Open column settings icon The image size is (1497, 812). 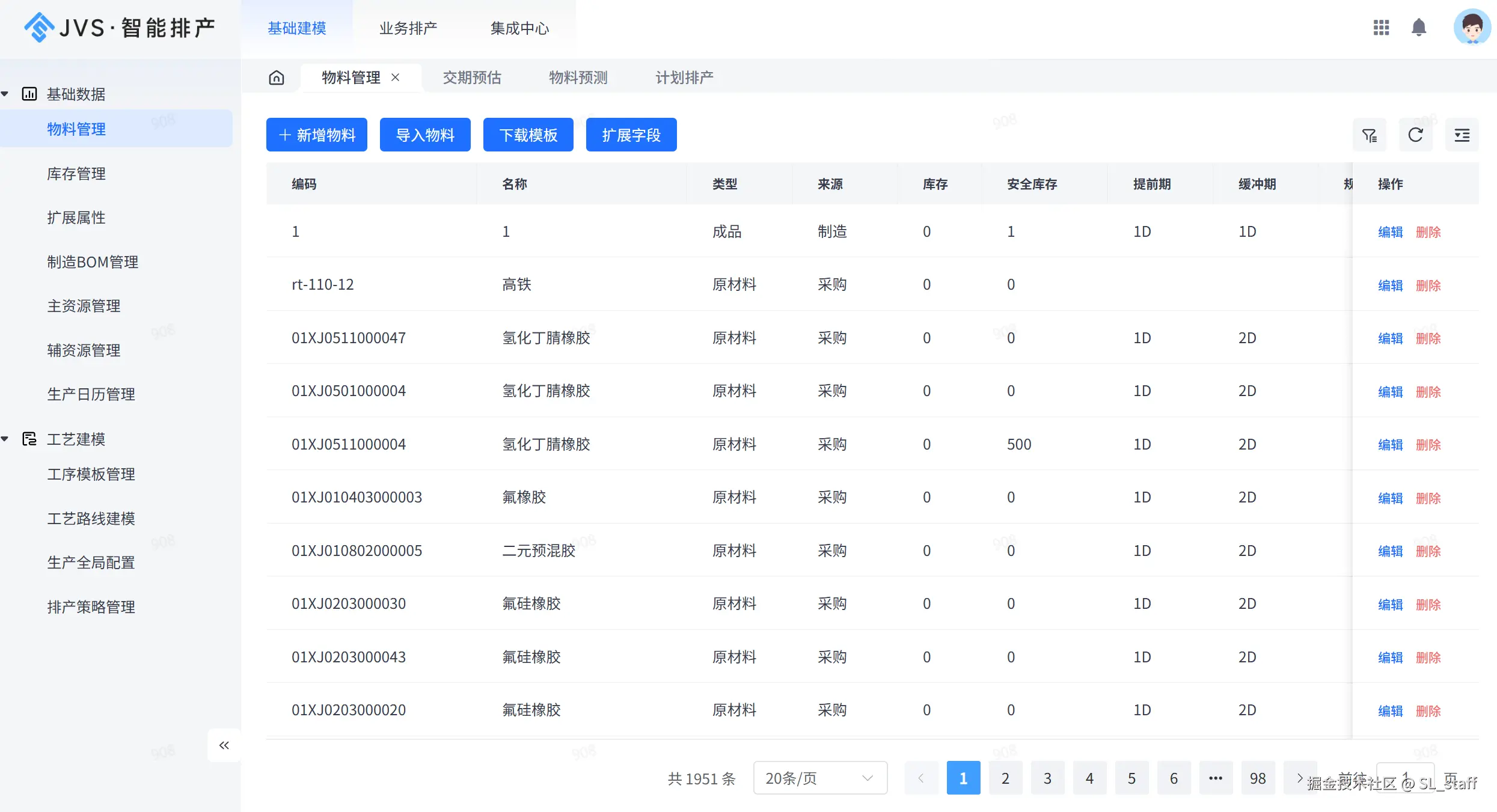1462,135
